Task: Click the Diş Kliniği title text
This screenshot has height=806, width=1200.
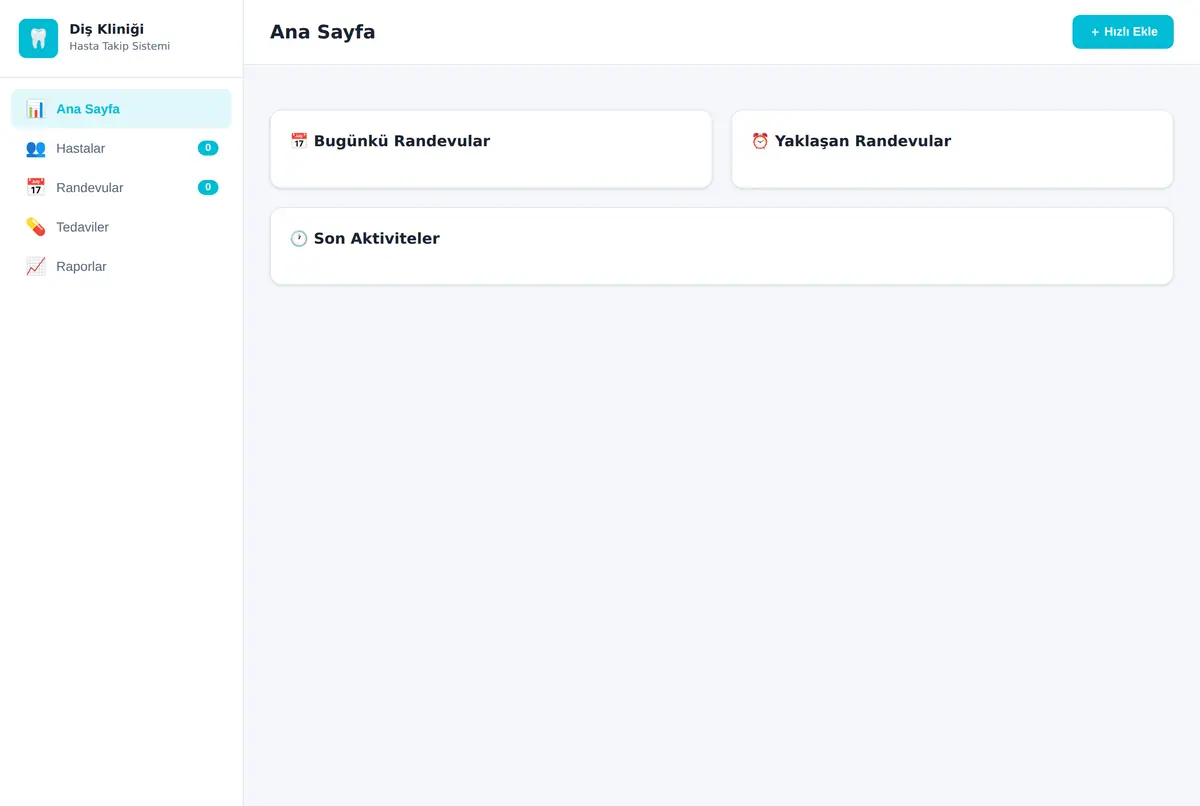Action: click(x=107, y=29)
